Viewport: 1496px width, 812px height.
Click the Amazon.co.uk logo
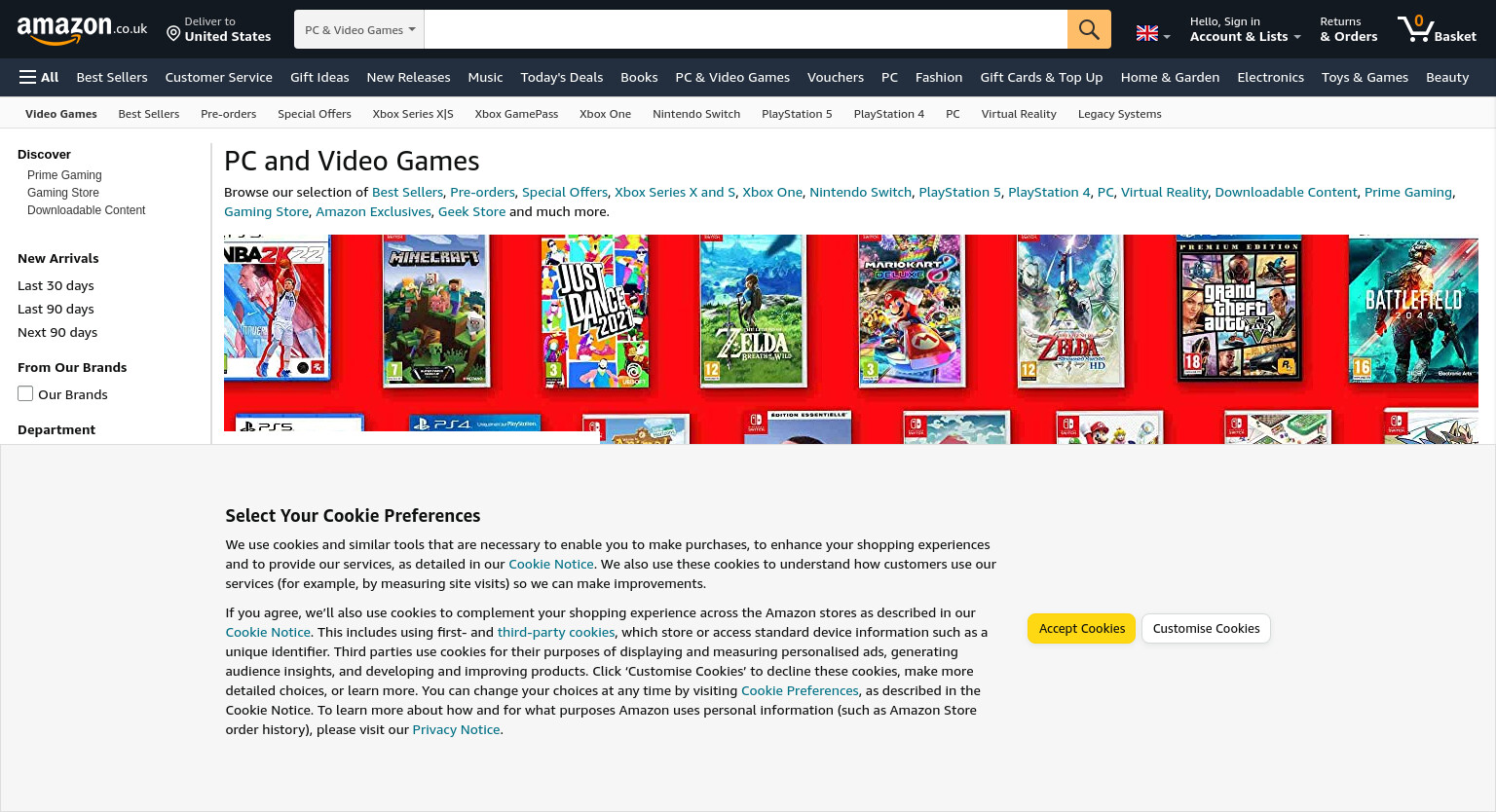tap(82, 30)
